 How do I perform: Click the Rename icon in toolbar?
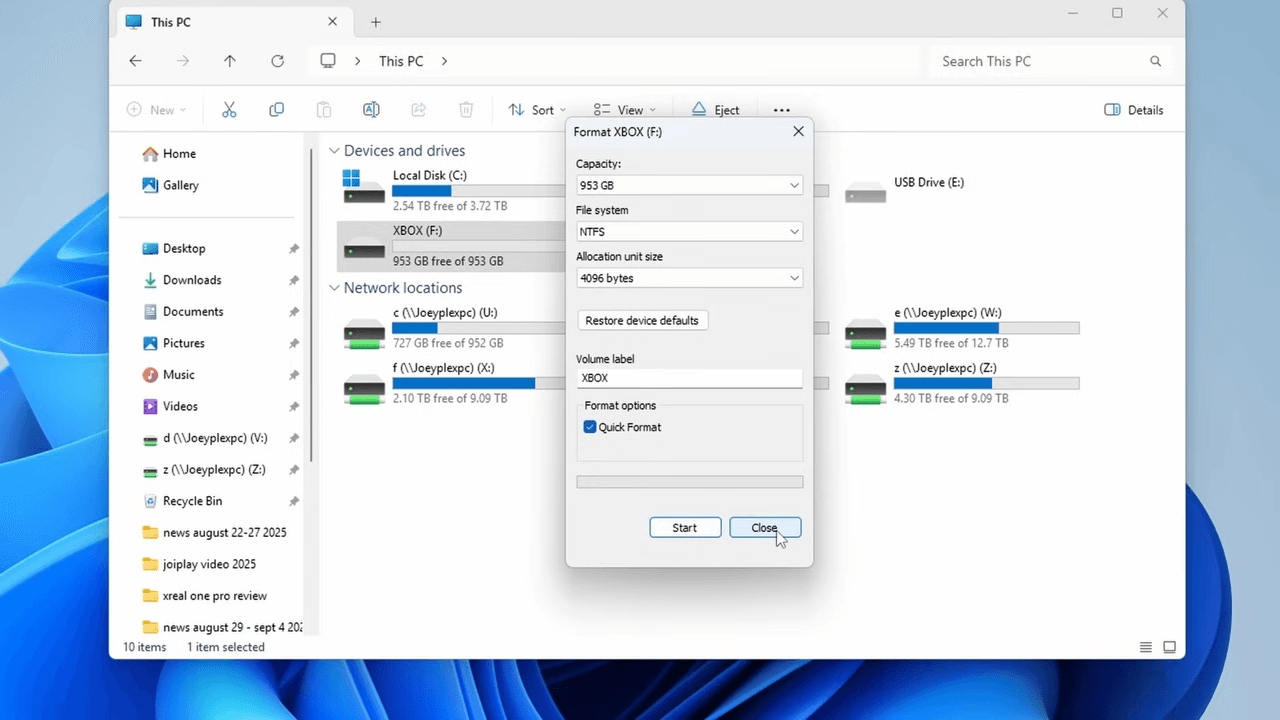(x=371, y=110)
